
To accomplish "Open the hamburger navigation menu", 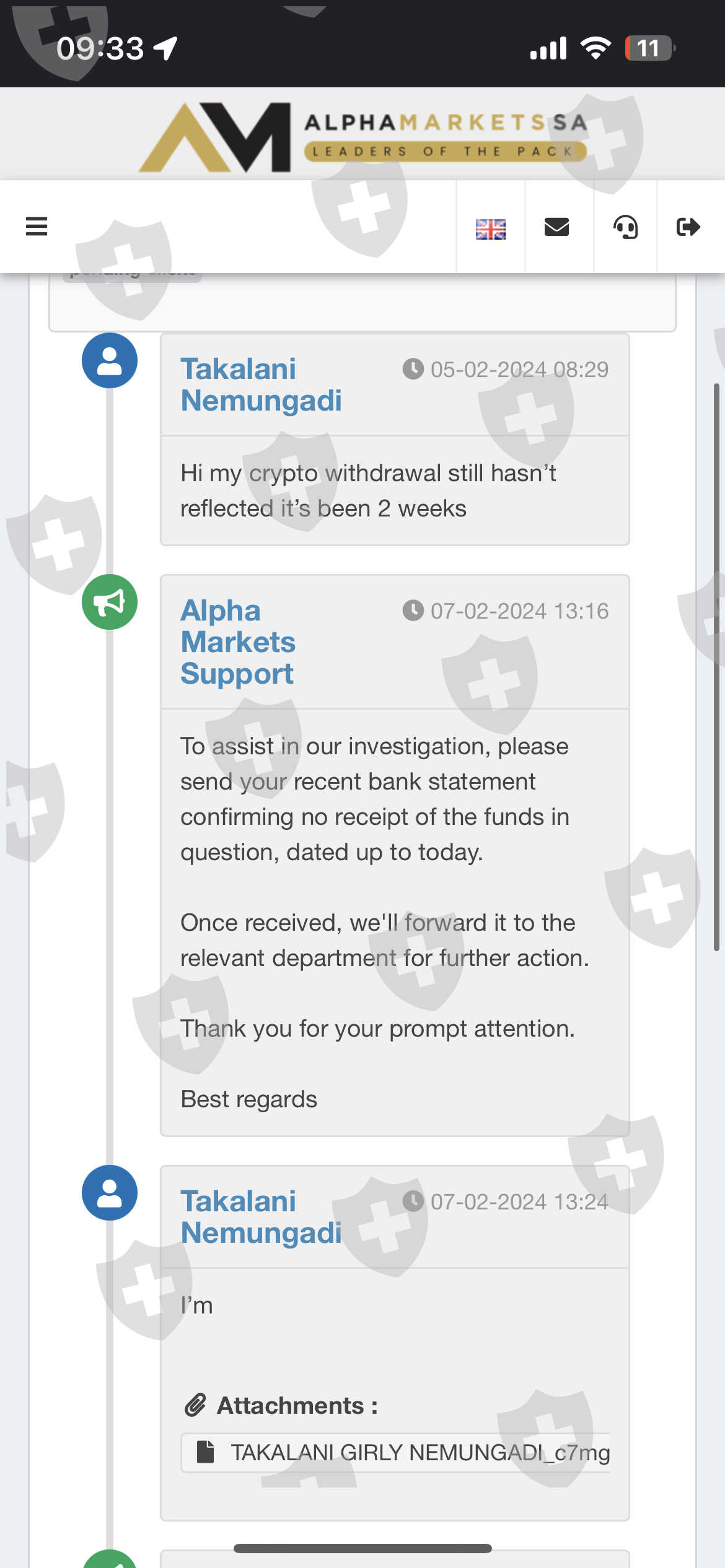I will 37,227.
